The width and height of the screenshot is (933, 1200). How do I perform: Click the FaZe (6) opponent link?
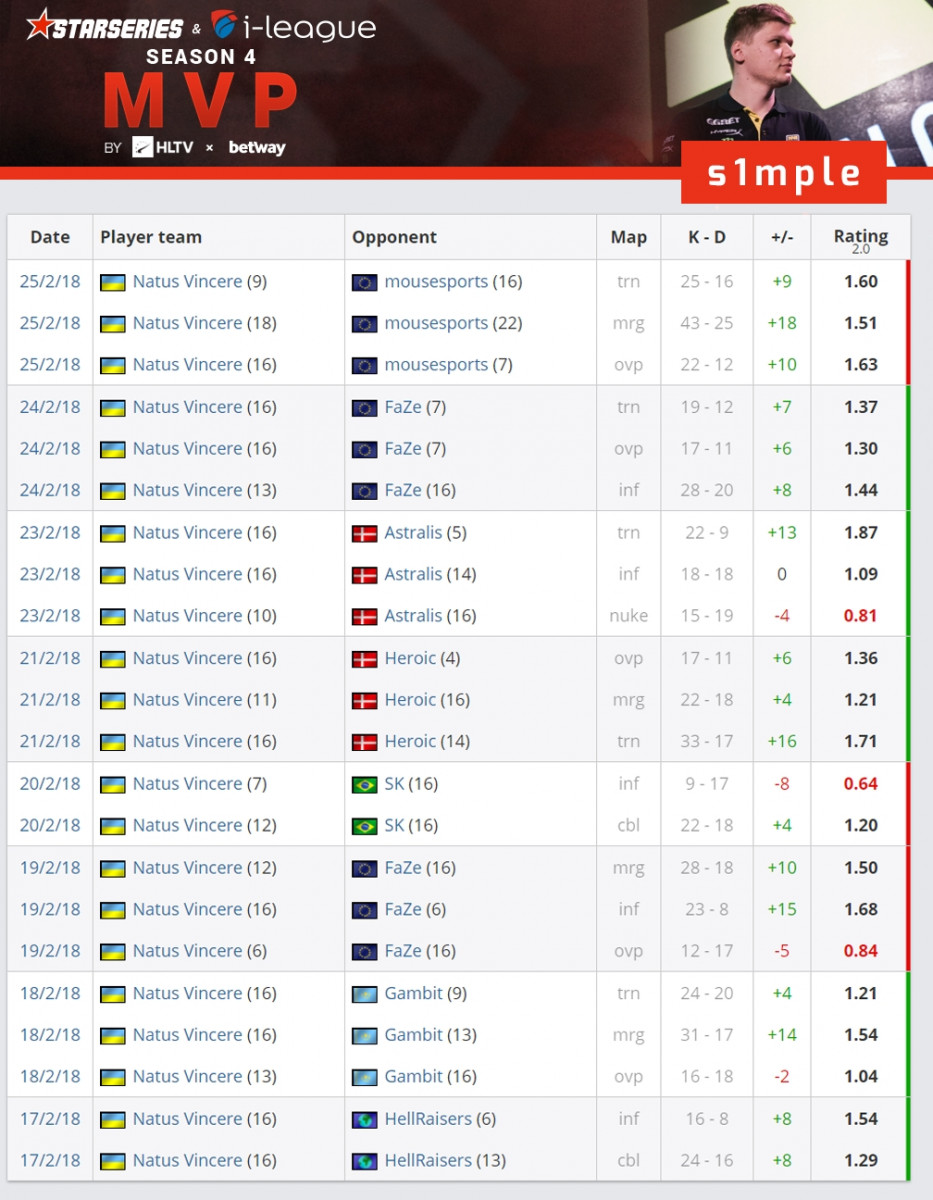coord(403,909)
